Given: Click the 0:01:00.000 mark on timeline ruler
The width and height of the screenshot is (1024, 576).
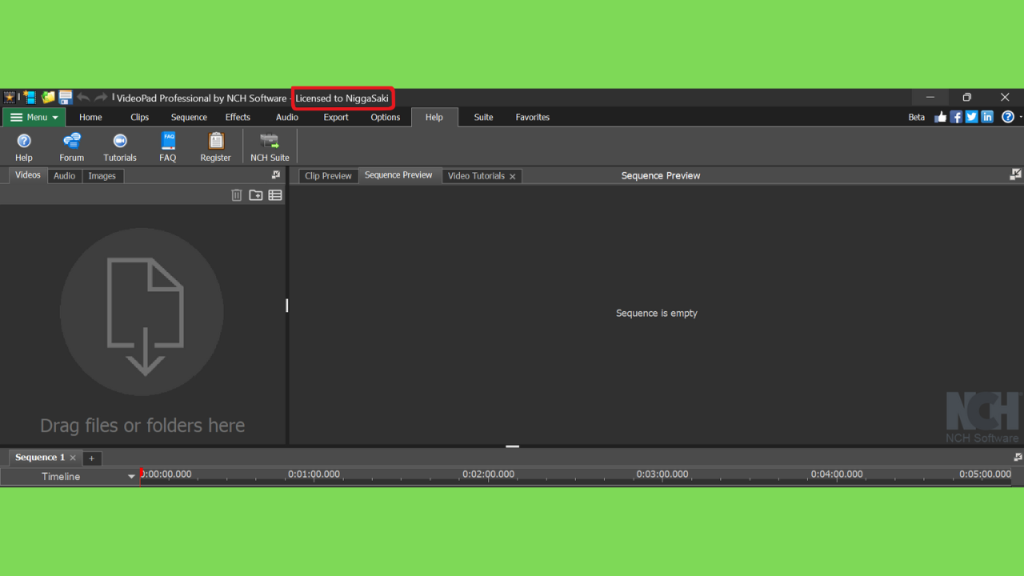Looking at the screenshot, I should pyautogui.click(x=314, y=474).
